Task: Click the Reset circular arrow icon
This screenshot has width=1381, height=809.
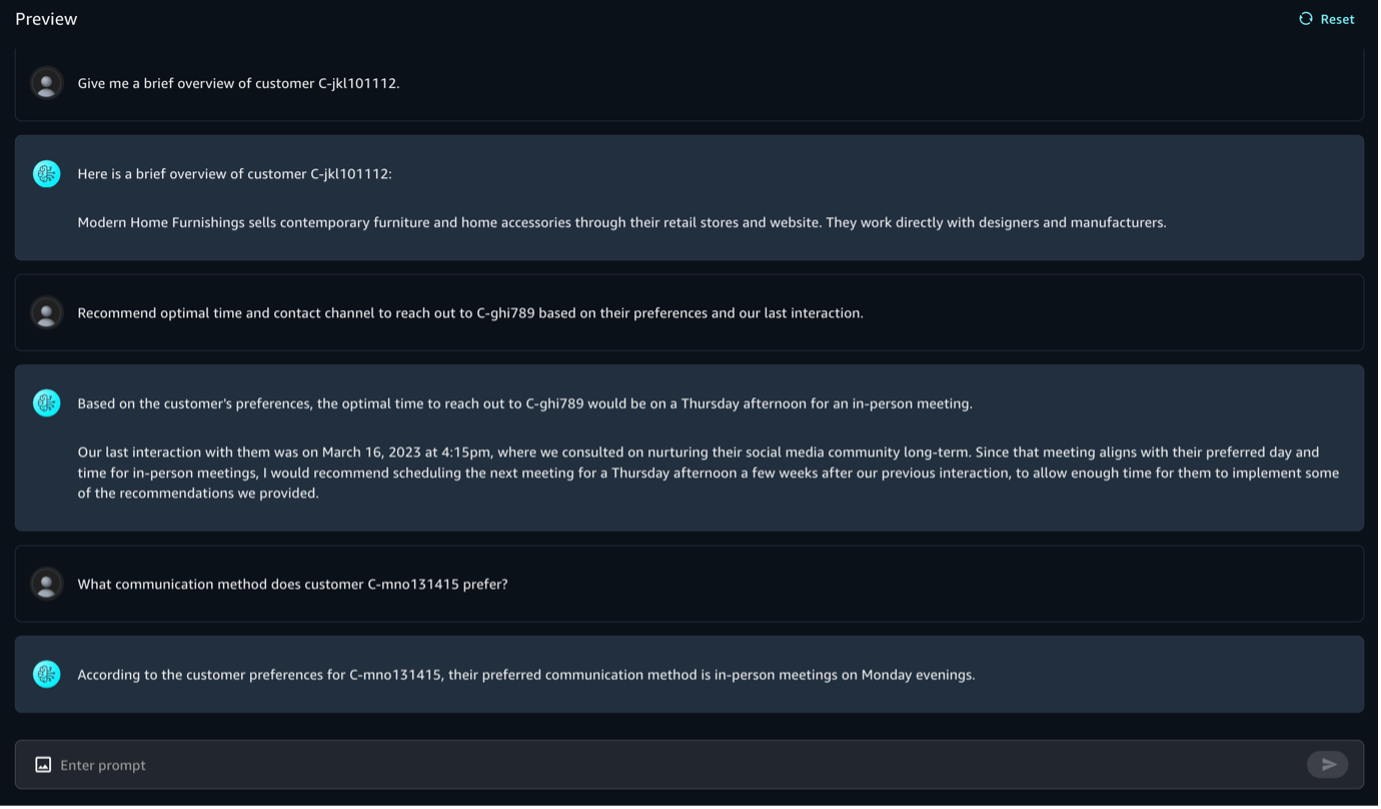Action: 1305,19
